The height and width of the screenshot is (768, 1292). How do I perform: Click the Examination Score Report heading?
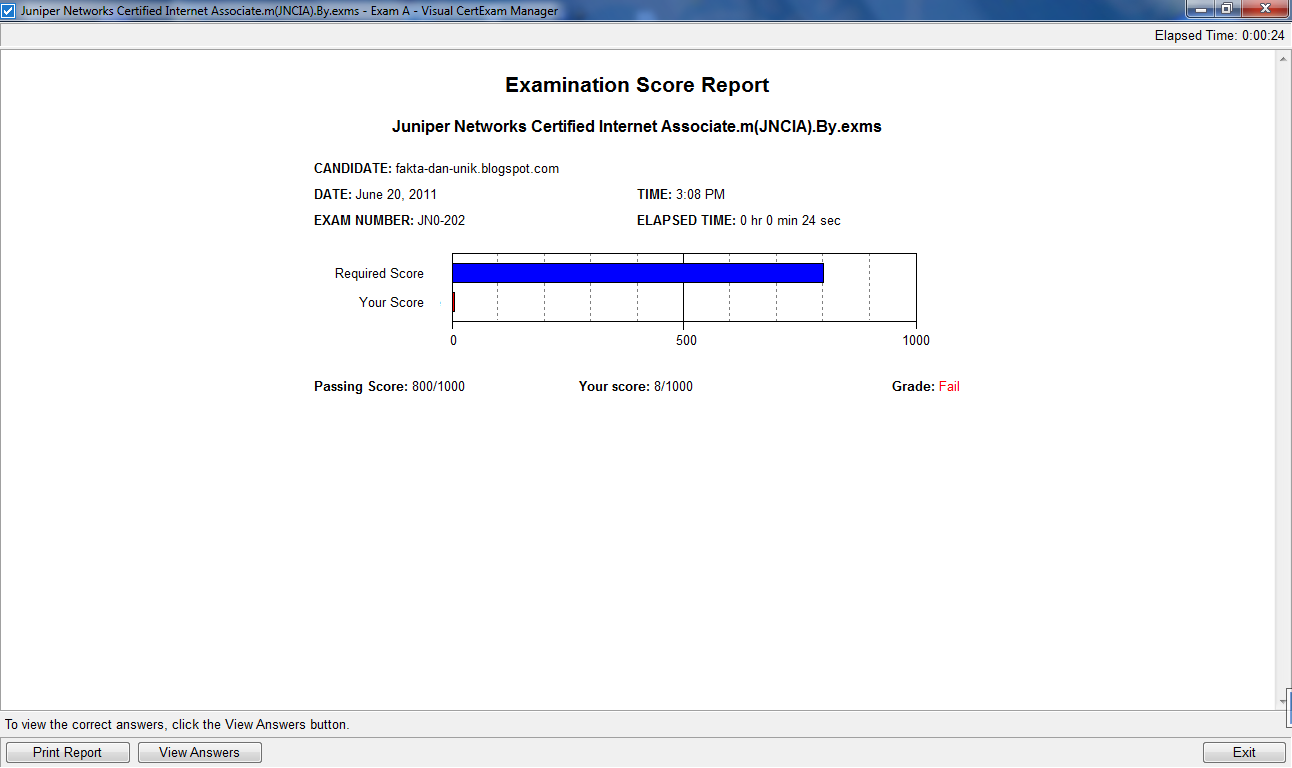(x=637, y=85)
